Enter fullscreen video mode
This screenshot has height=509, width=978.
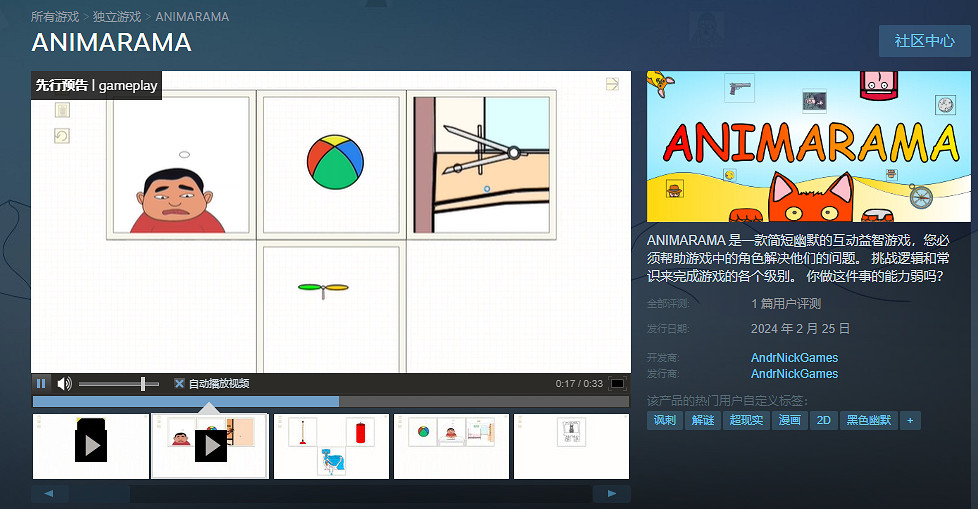(x=617, y=384)
